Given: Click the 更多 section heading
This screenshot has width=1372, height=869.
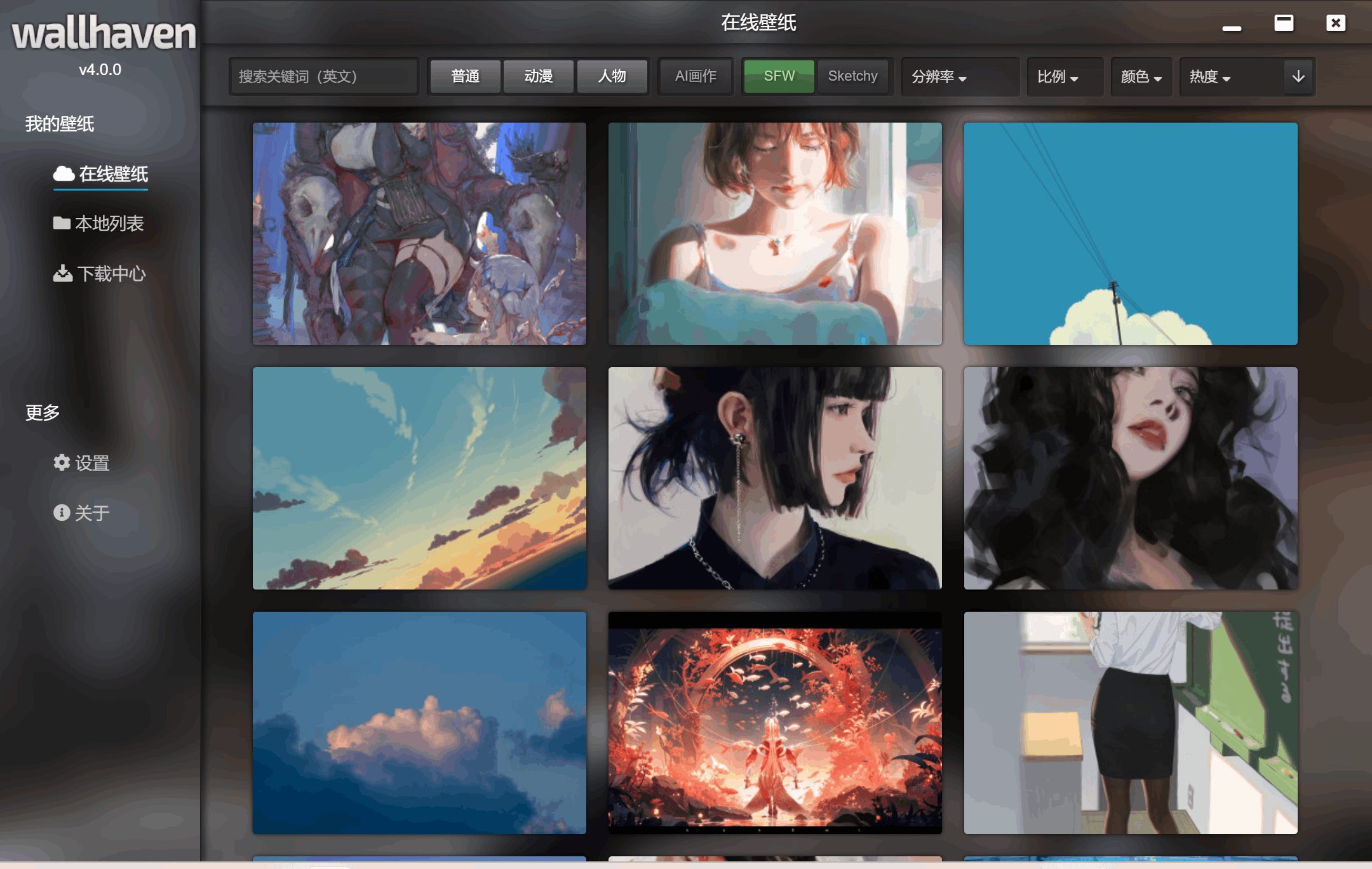Looking at the screenshot, I should click(43, 413).
